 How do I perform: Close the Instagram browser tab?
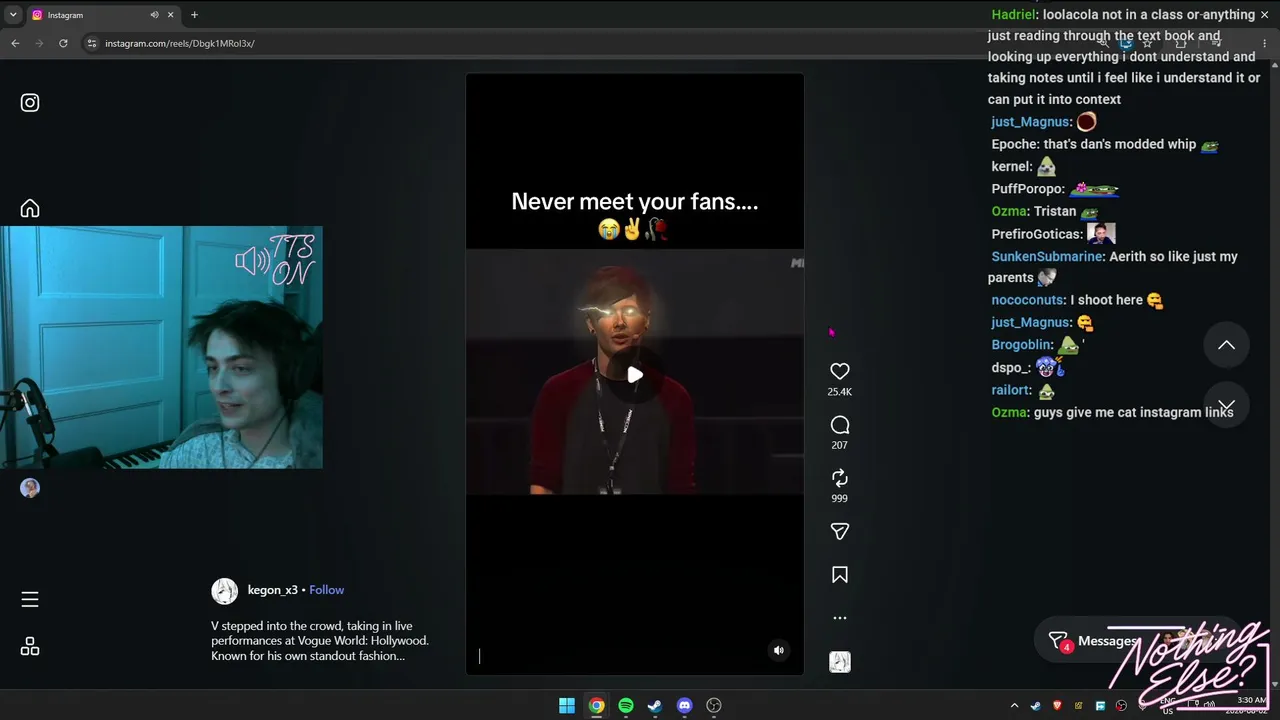point(171,15)
